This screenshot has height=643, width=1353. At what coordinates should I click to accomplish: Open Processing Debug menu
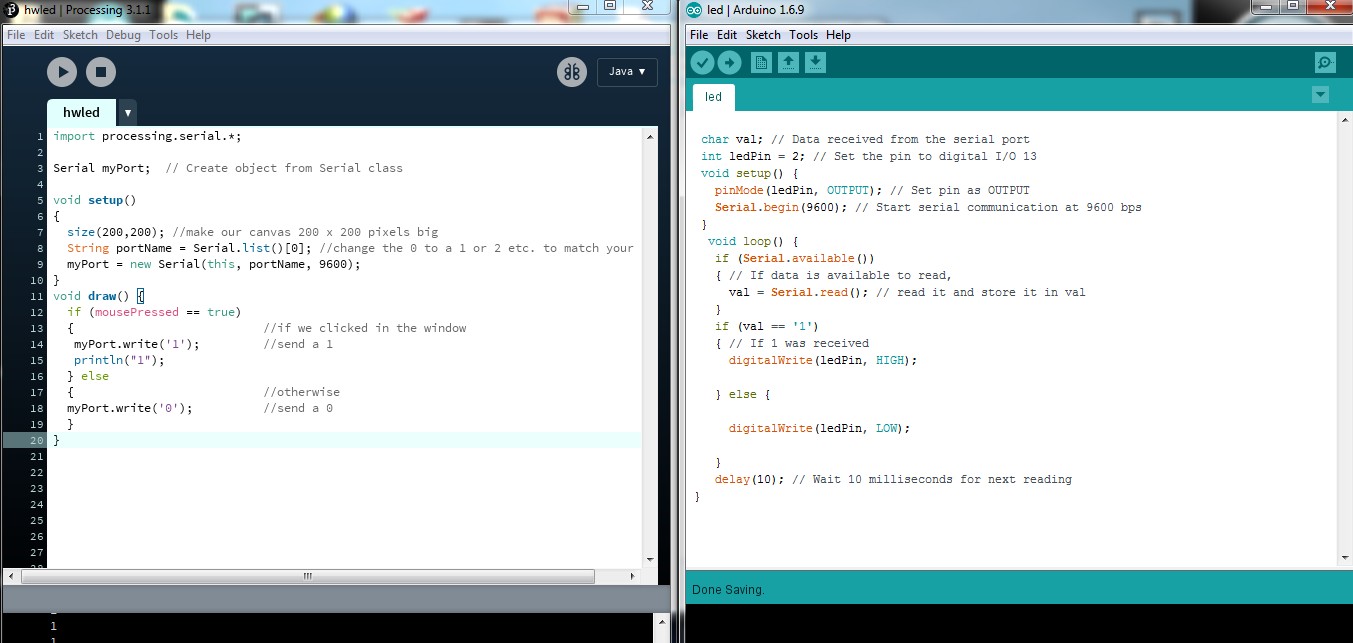click(124, 35)
